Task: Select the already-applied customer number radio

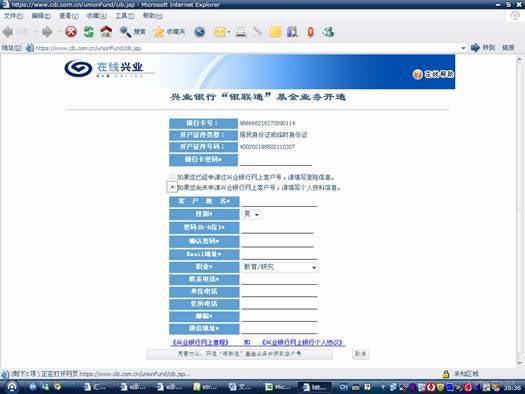Action: point(172,177)
